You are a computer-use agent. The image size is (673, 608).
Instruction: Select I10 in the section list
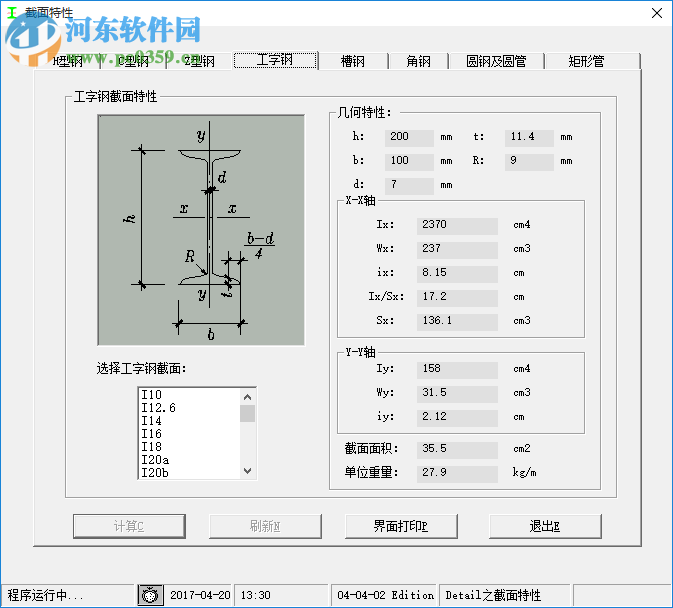point(190,395)
